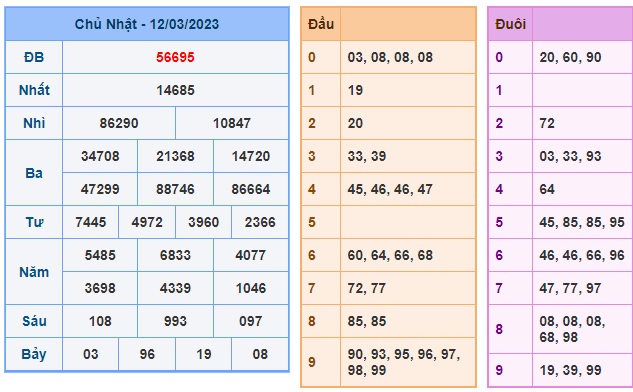Click Năm prize number 1046
The image size is (633, 392).
click(251, 288)
